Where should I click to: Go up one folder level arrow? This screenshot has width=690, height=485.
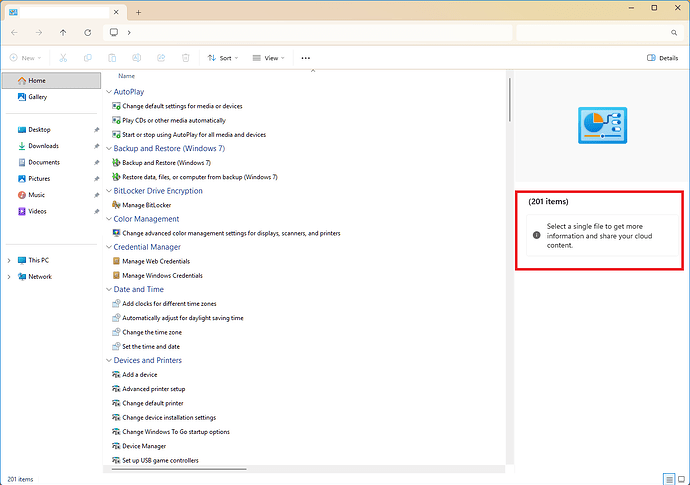[63, 33]
